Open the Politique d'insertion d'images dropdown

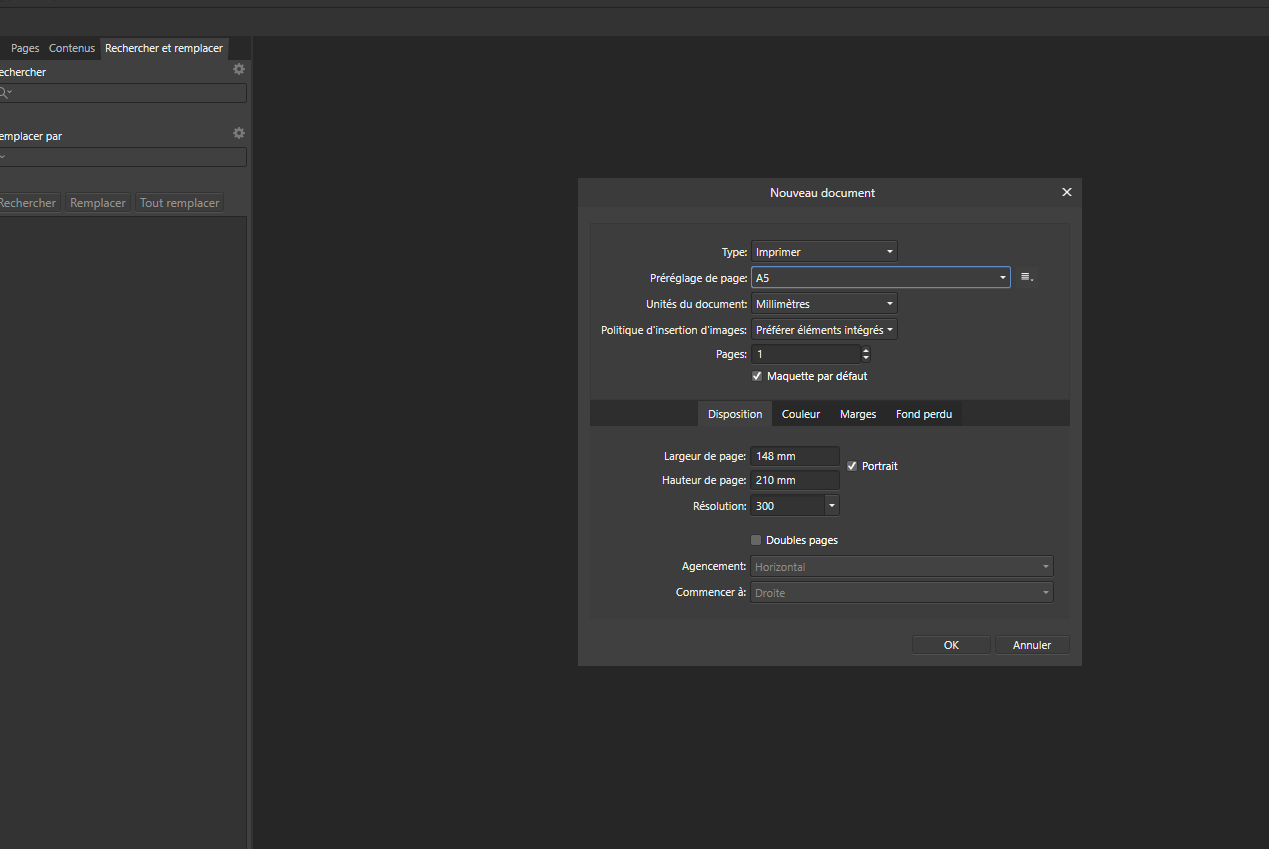click(824, 329)
